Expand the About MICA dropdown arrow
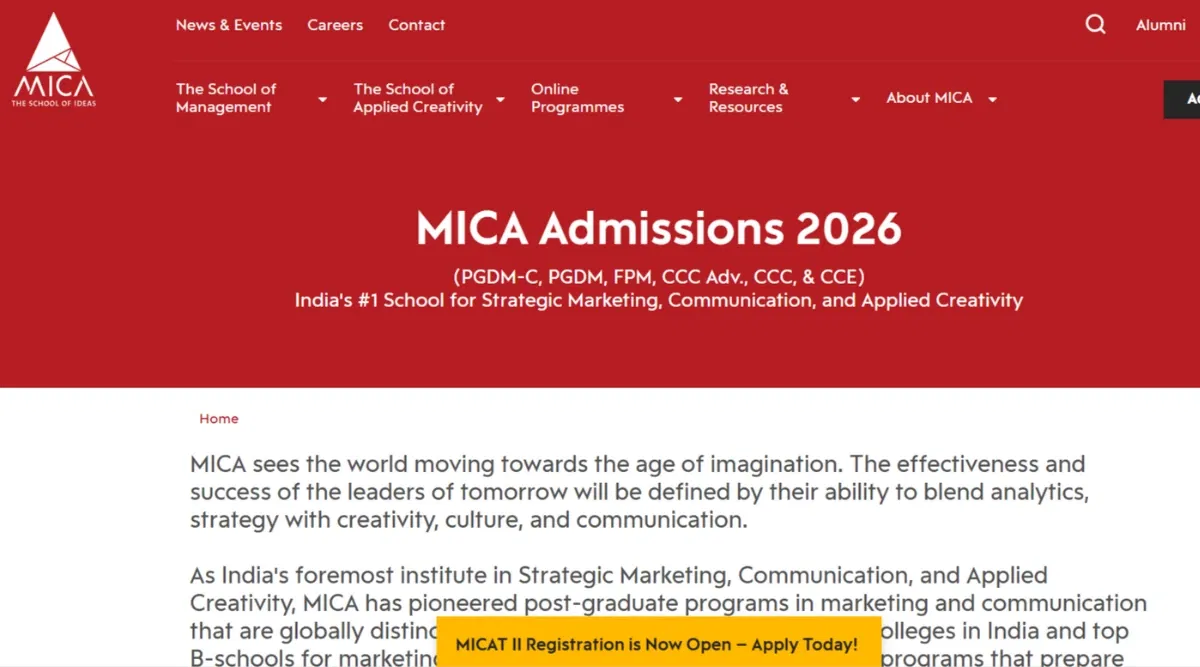The width and height of the screenshot is (1200, 667). pos(992,99)
